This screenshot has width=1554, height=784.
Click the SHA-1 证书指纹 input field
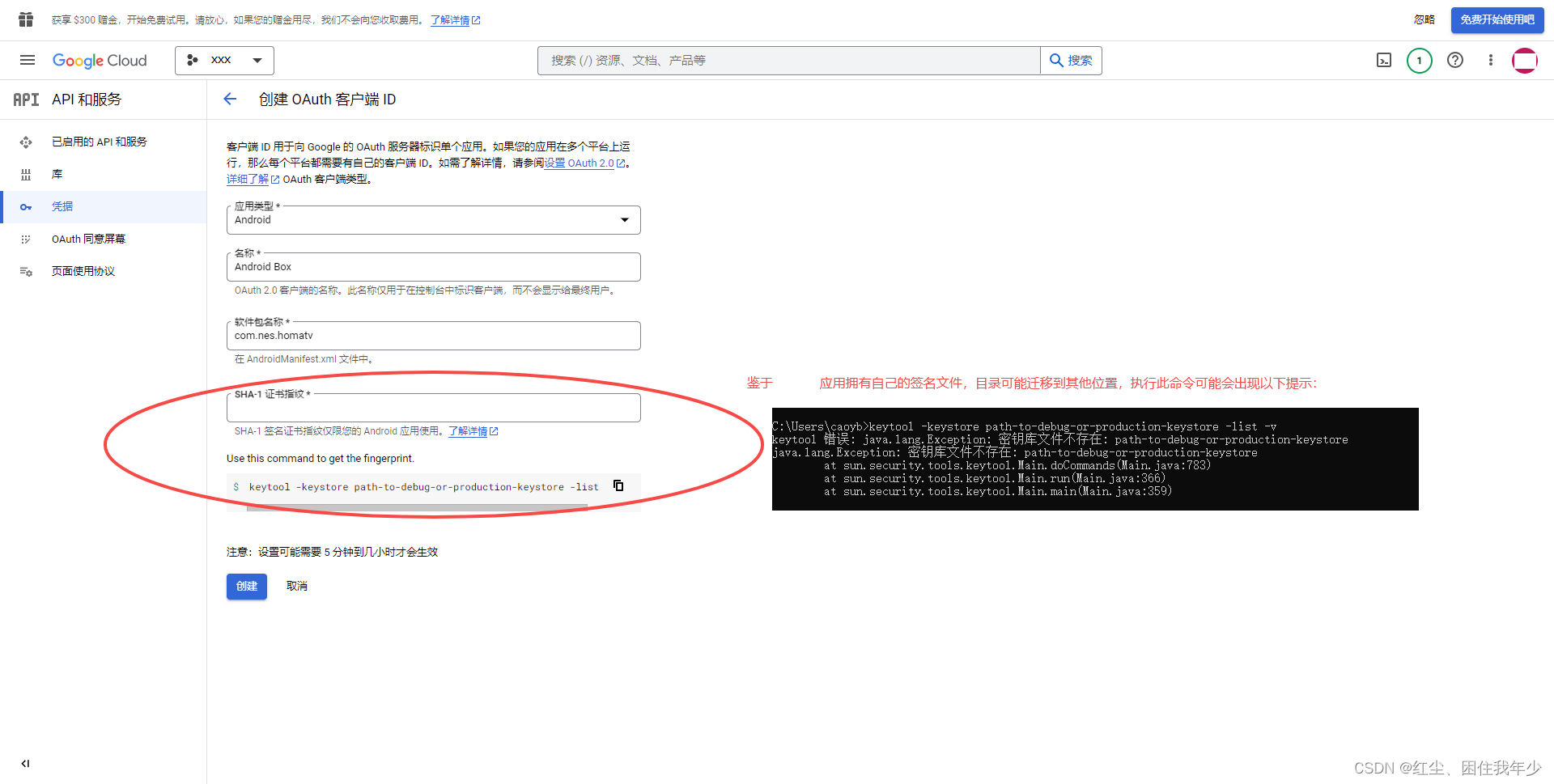[x=434, y=408]
